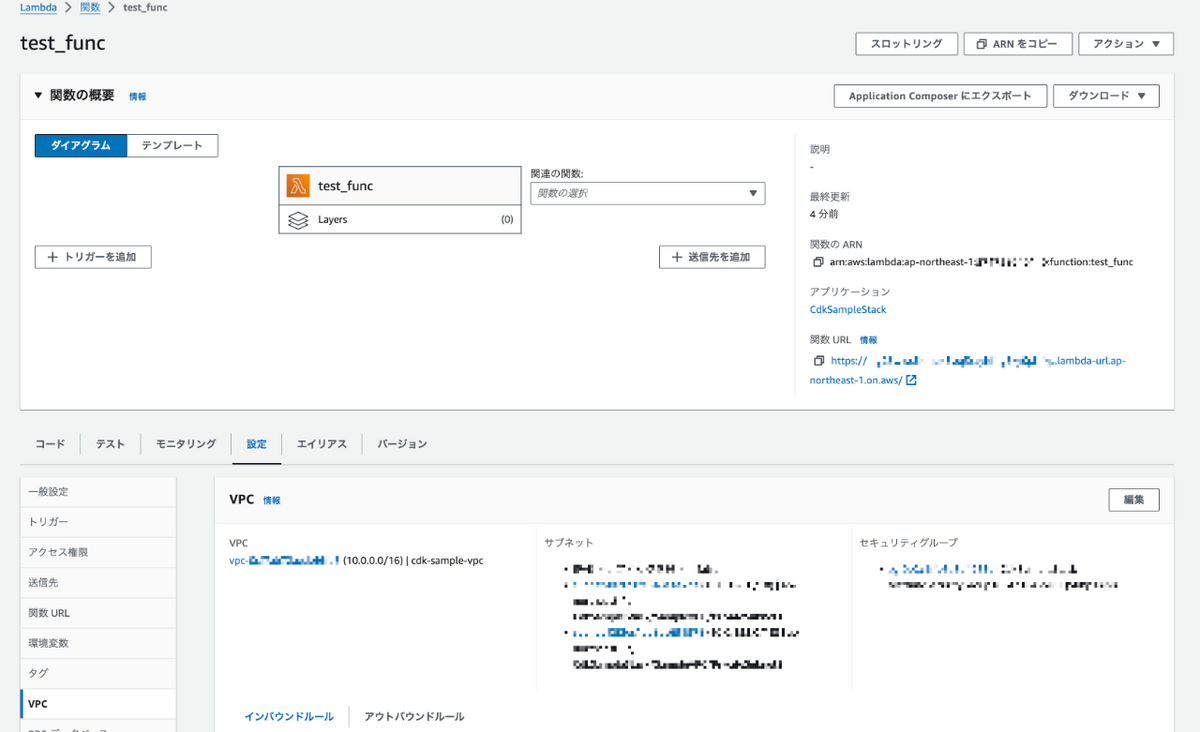The height and width of the screenshot is (732, 1200).
Task: Click 情報 link beside VPC heading
Action: point(272,500)
